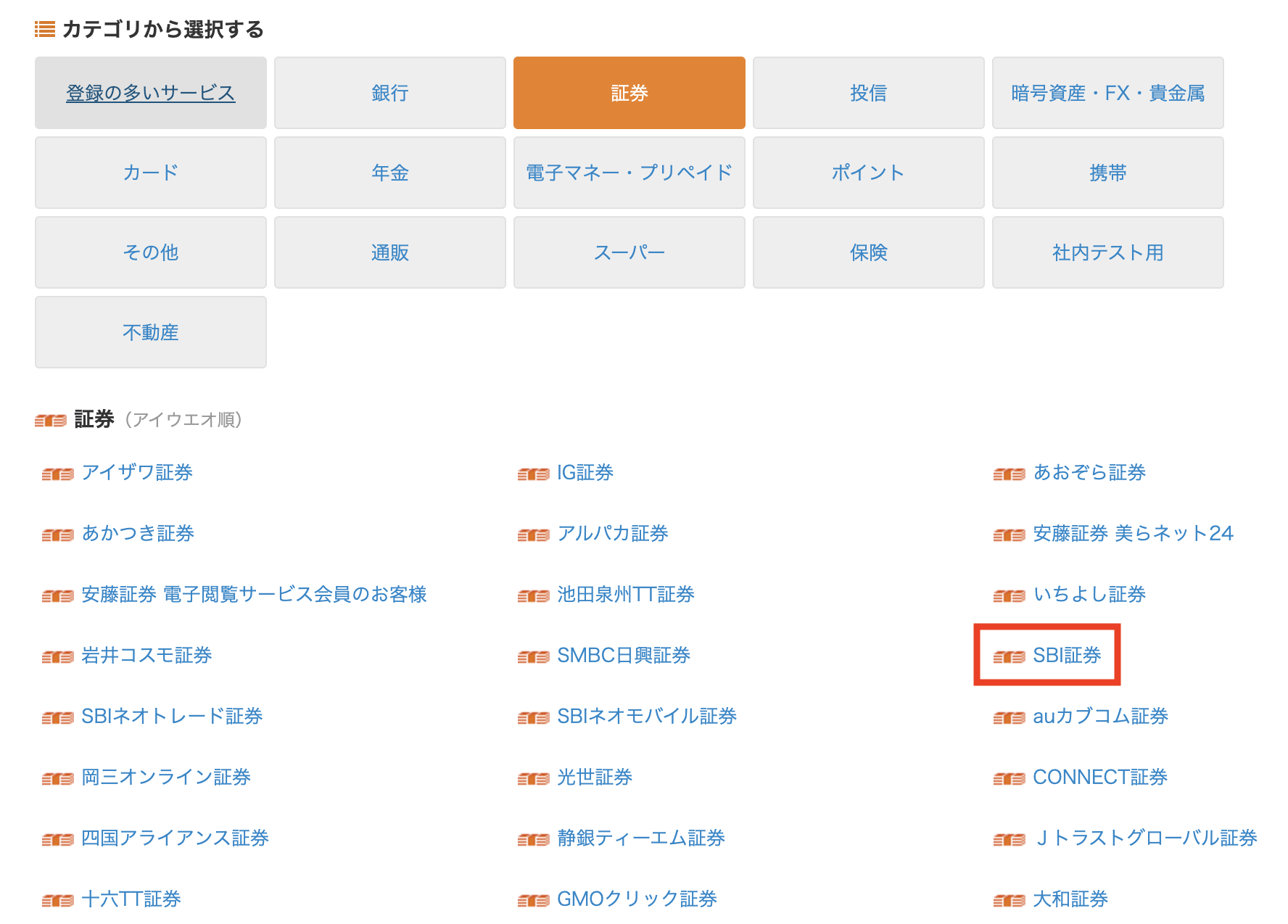Open the いちよし証券 link

tap(1089, 595)
